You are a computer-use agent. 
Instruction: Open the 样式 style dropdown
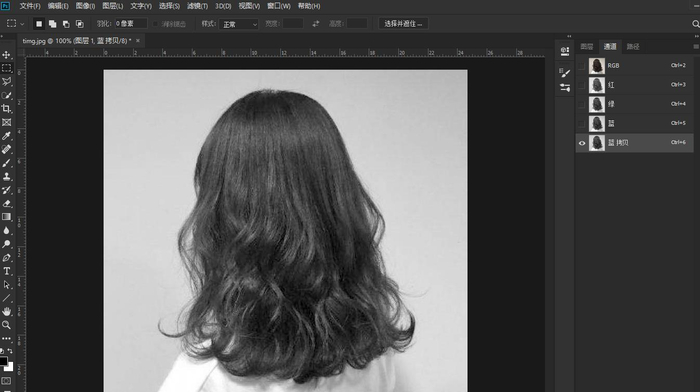click(x=238, y=24)
